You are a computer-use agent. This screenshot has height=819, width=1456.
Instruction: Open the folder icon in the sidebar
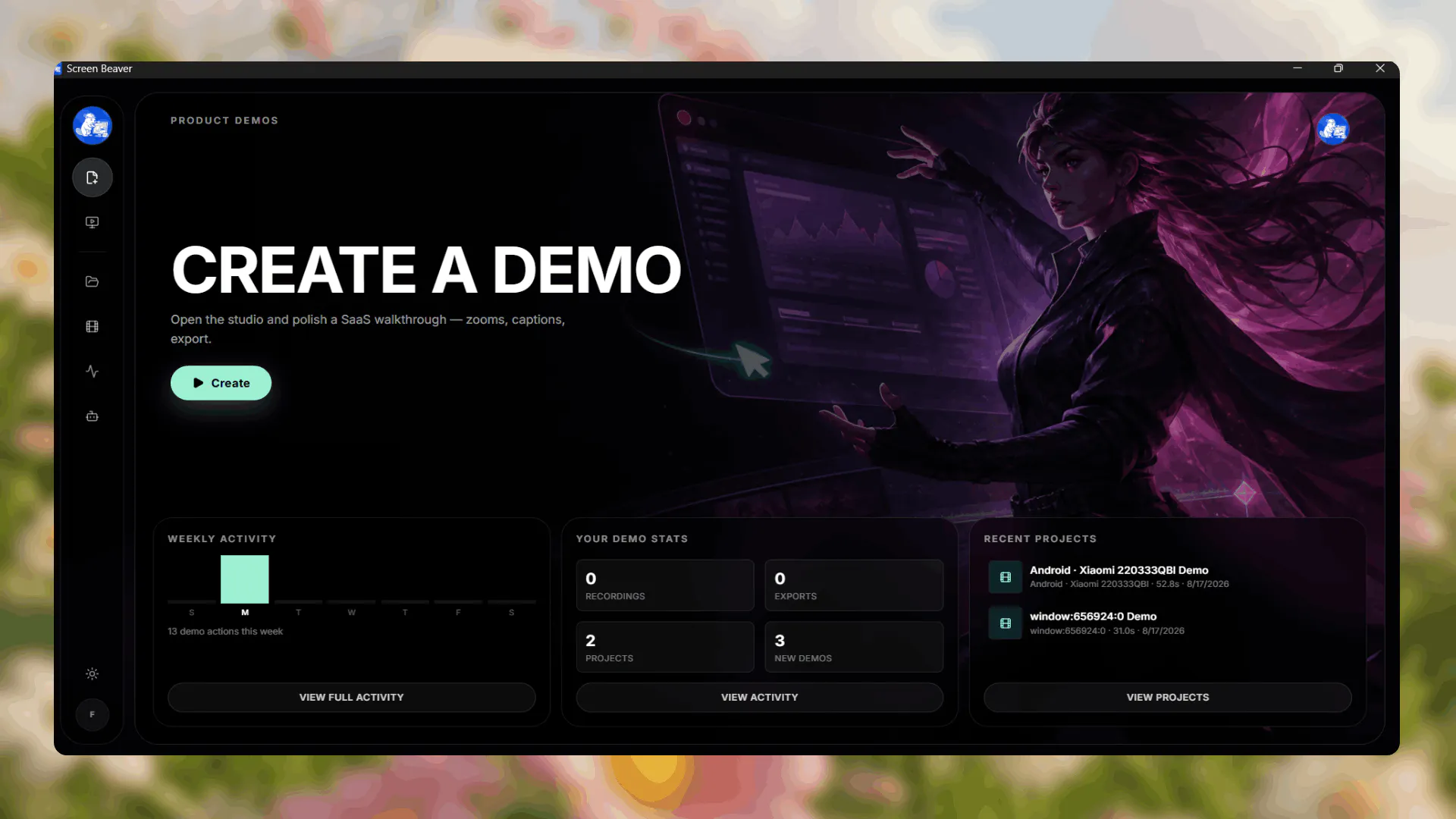tap(93, 281)
